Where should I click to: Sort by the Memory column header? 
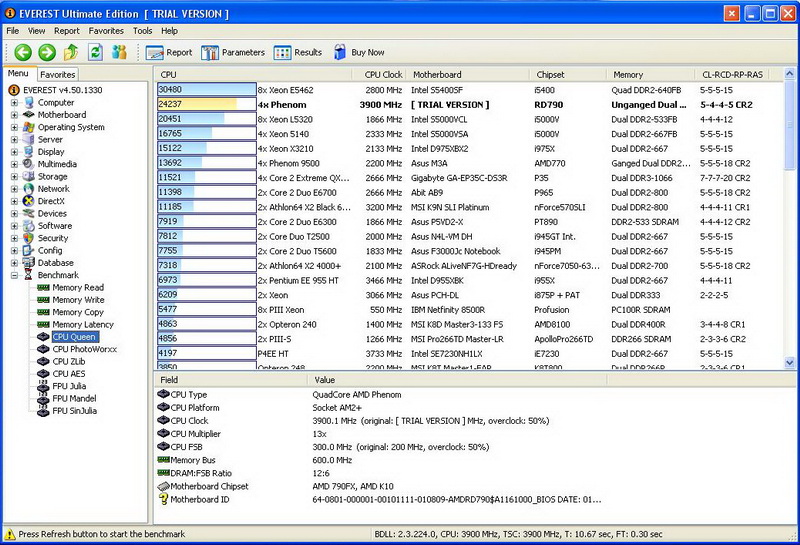point(650,75)
